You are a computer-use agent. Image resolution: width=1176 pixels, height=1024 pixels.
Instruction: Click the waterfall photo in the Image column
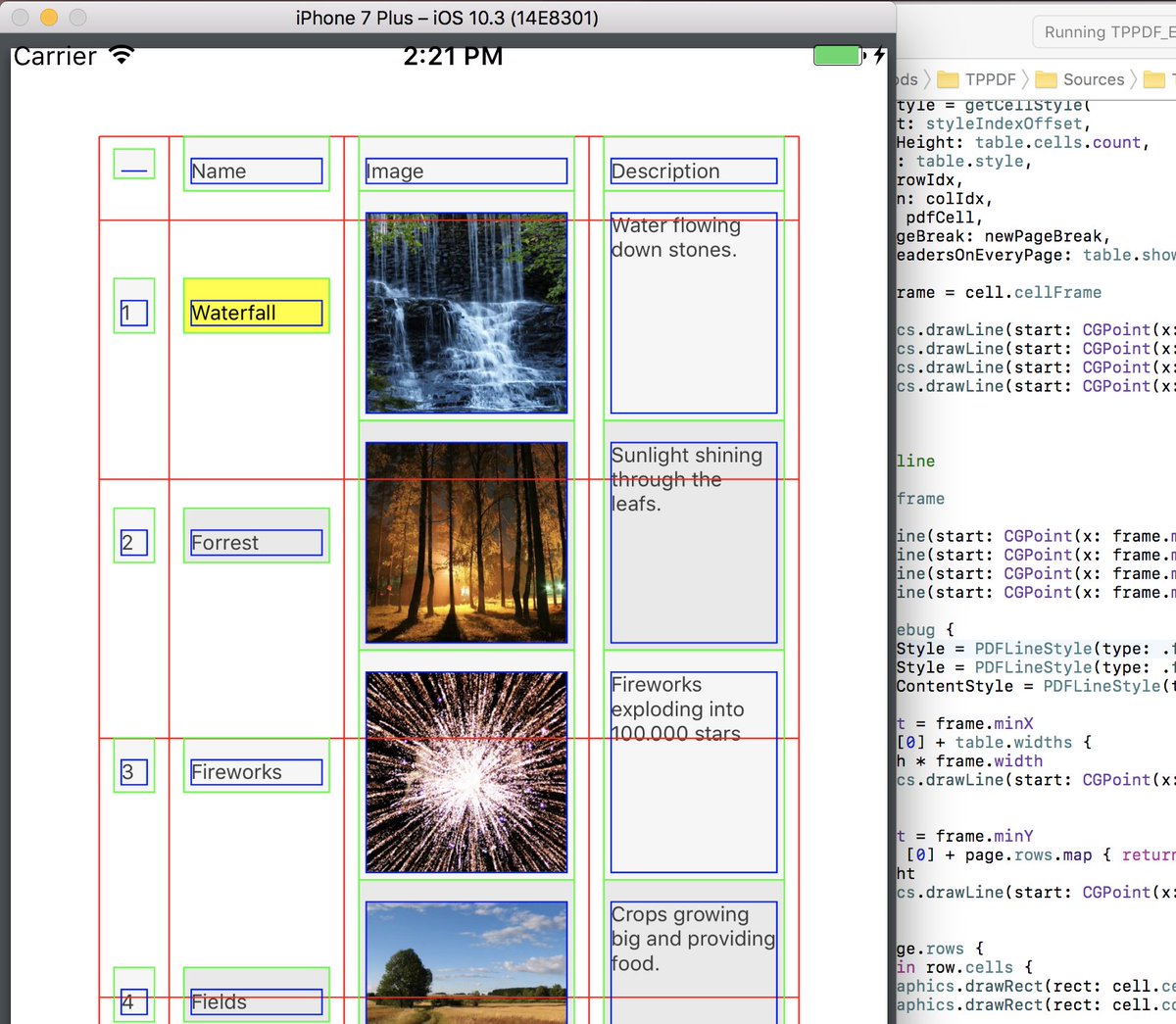(466, 314)
